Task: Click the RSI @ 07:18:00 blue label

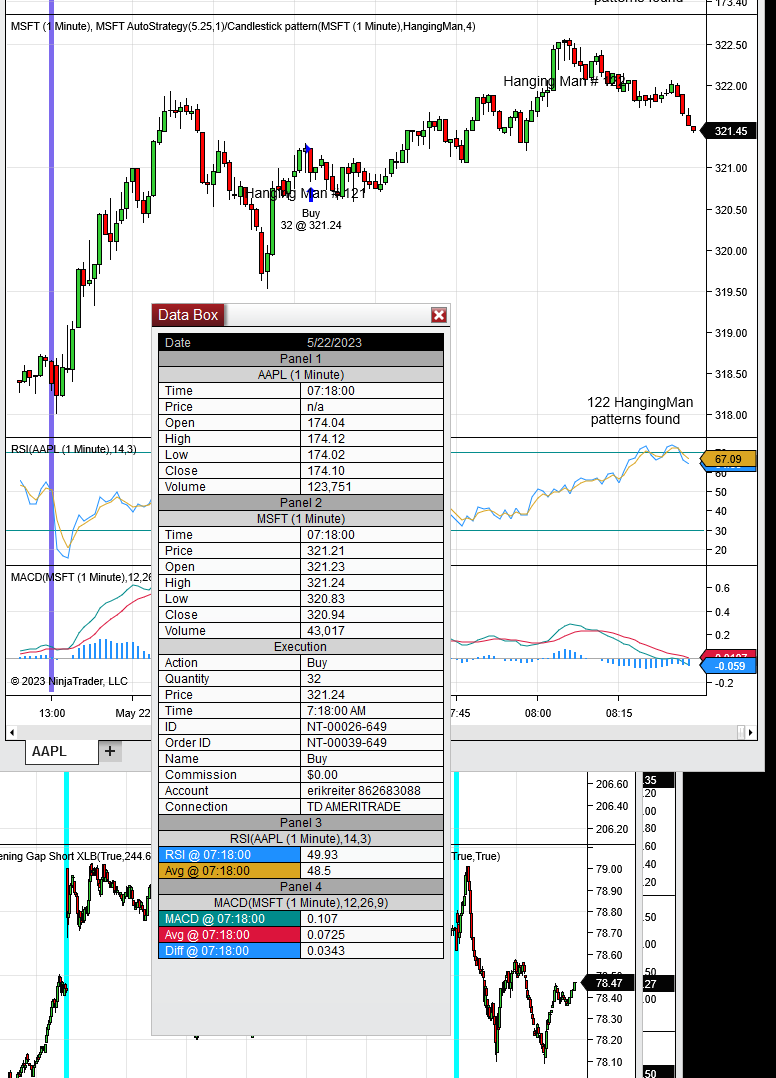Action: [230, 855]
